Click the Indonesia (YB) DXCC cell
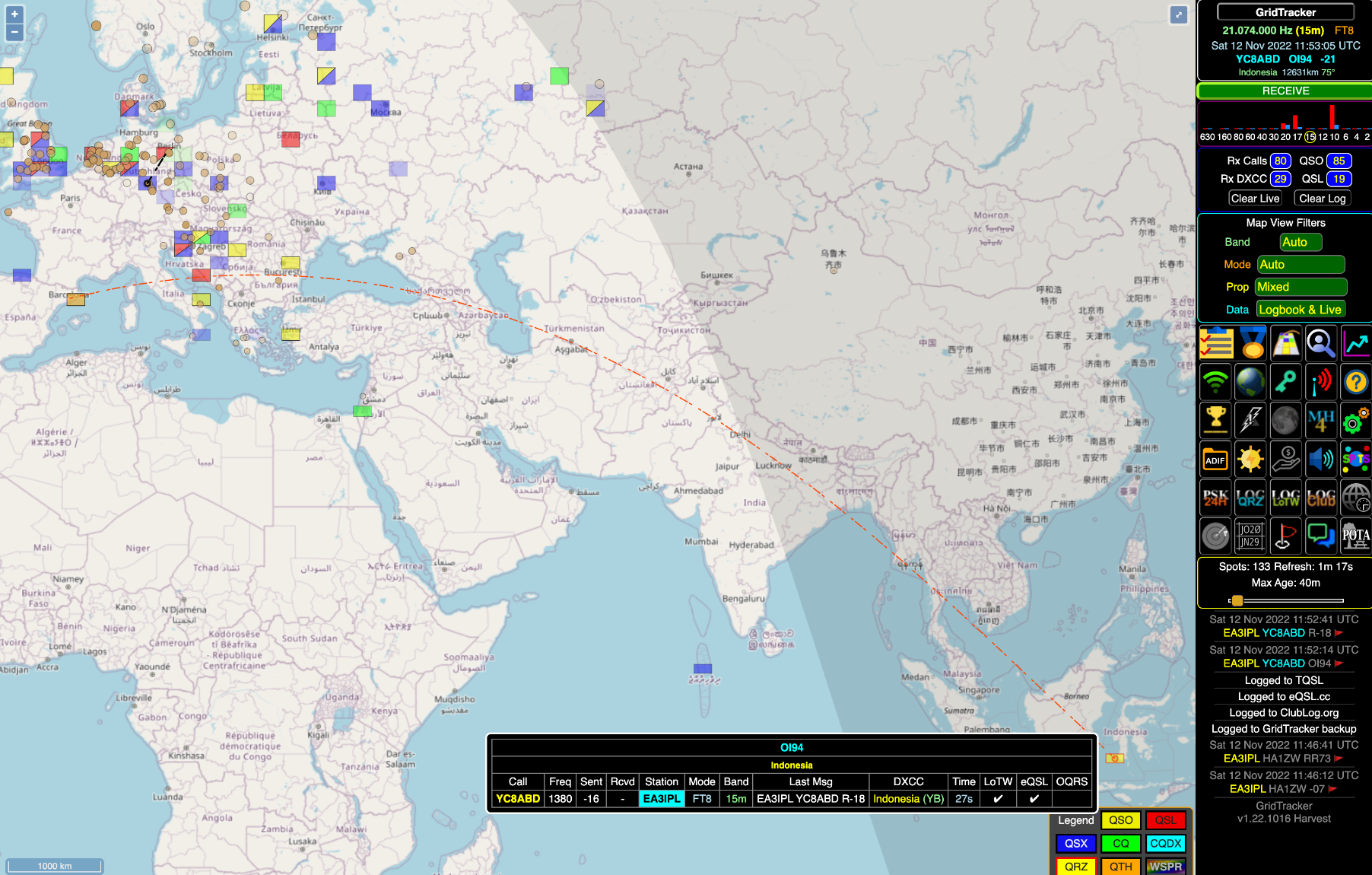 908,798
